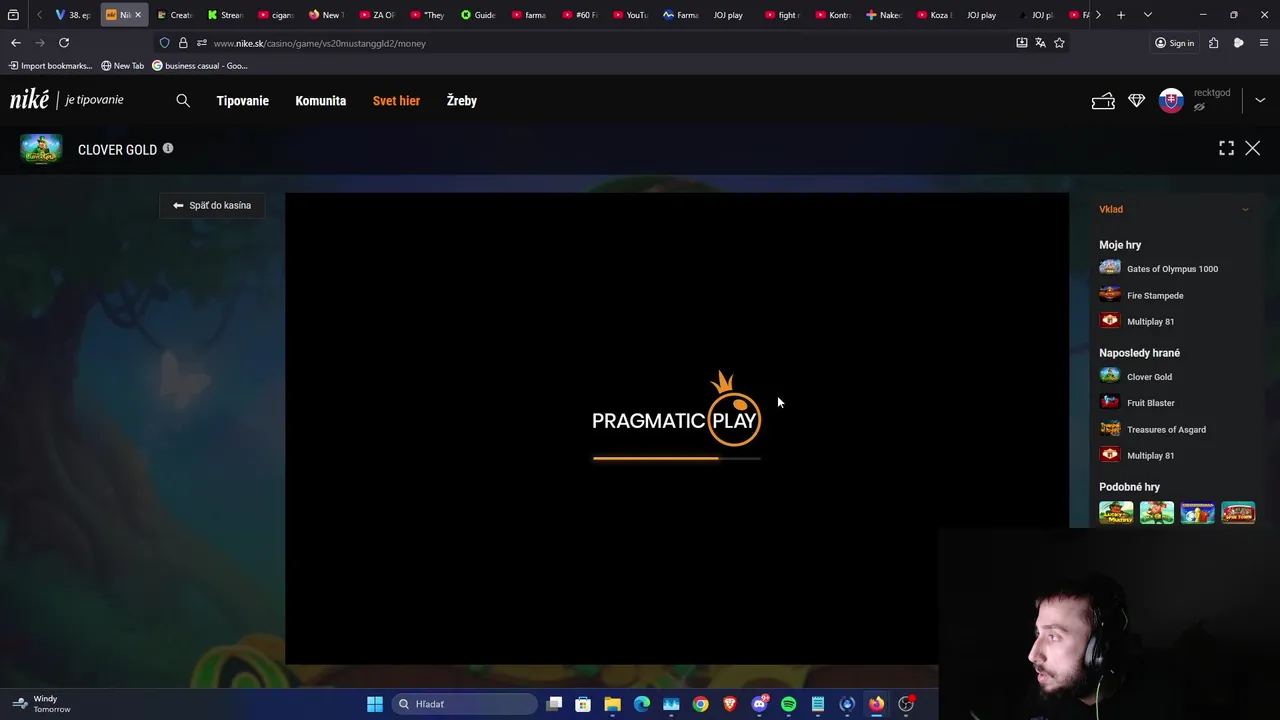Open Import bookmarks bookmark
The image size is (1280, 720).
pyautogui.click(x=50, y=66)
